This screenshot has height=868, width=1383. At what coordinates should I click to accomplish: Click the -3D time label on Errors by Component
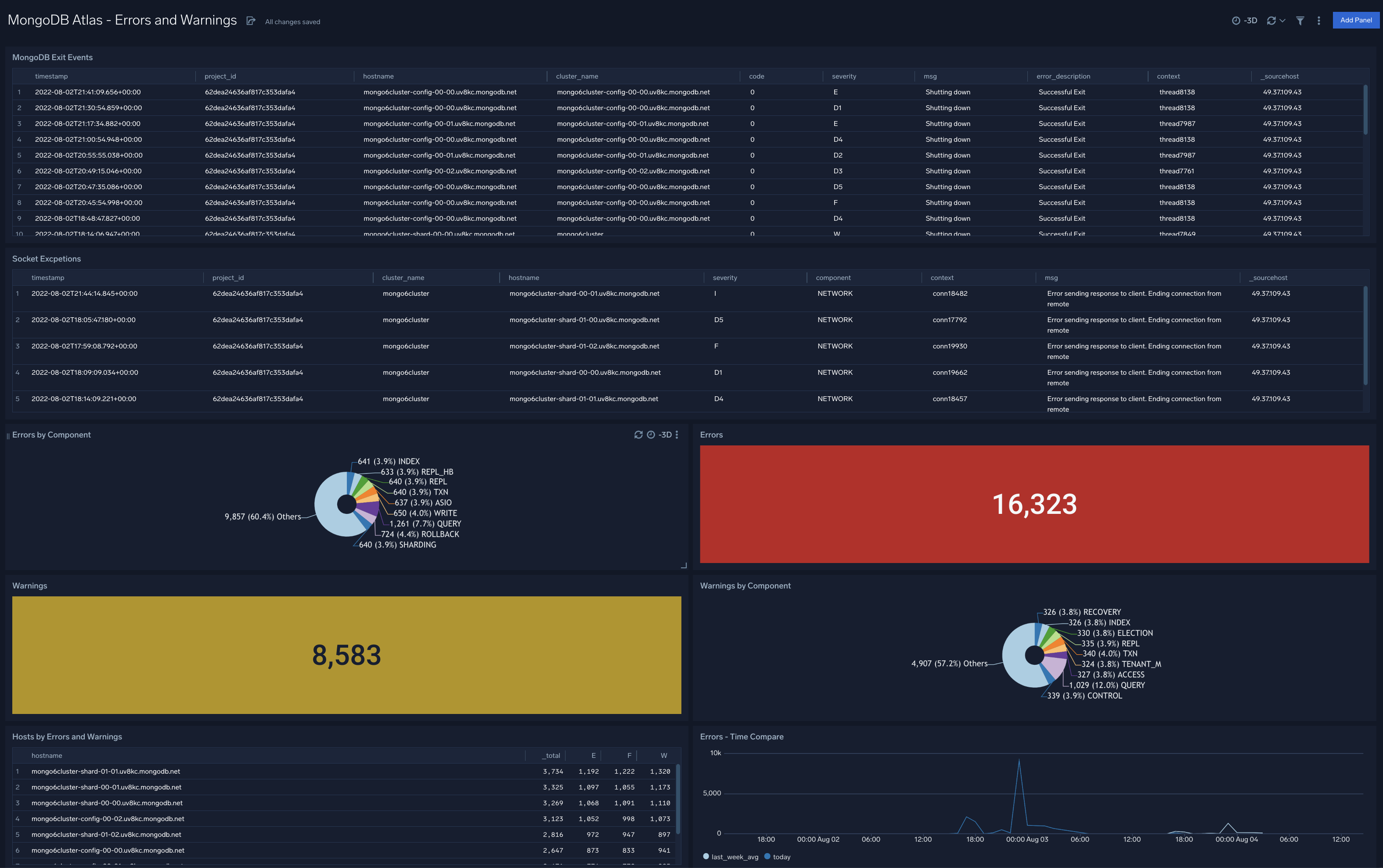coord(665,434)
